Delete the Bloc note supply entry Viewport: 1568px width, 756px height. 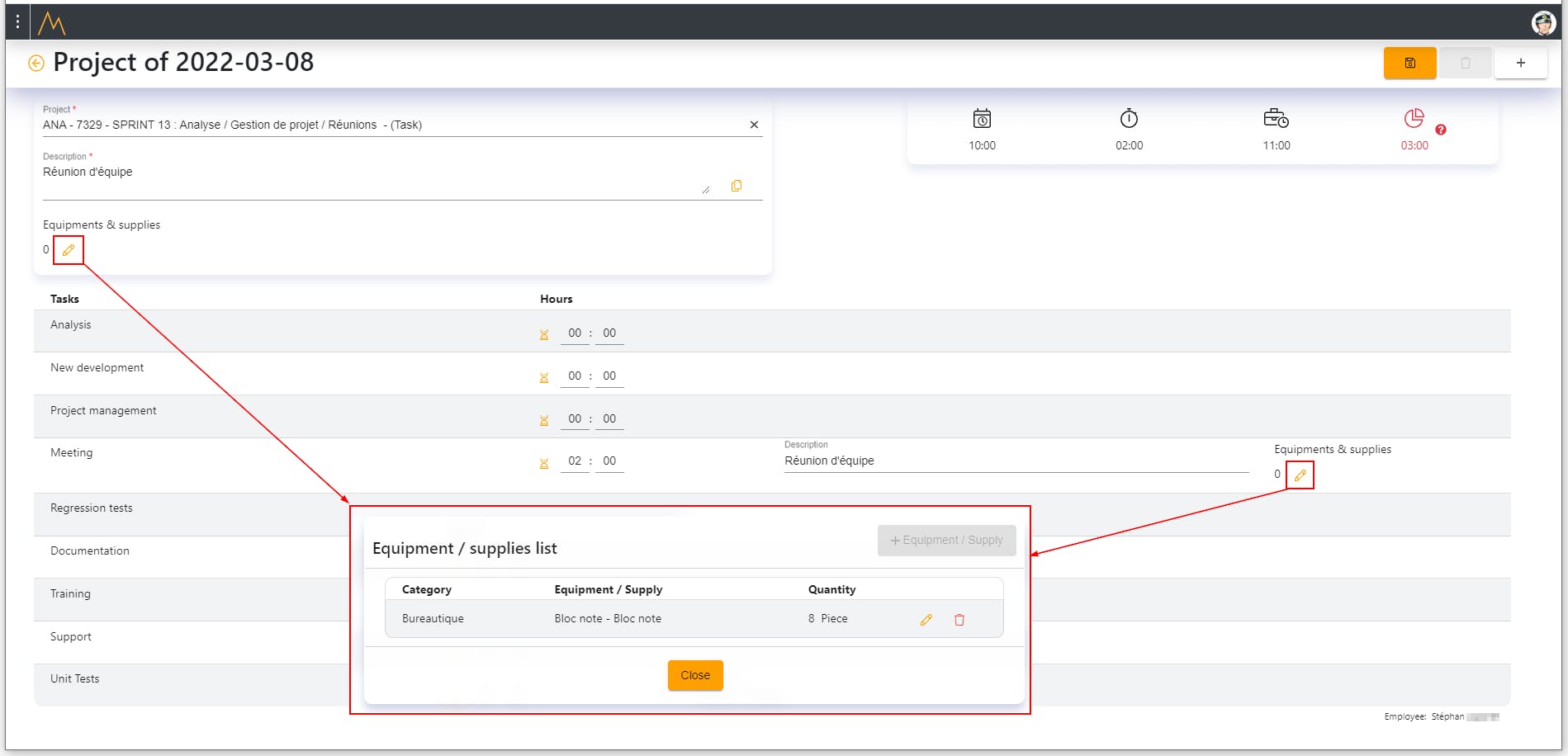pos(959,620)
